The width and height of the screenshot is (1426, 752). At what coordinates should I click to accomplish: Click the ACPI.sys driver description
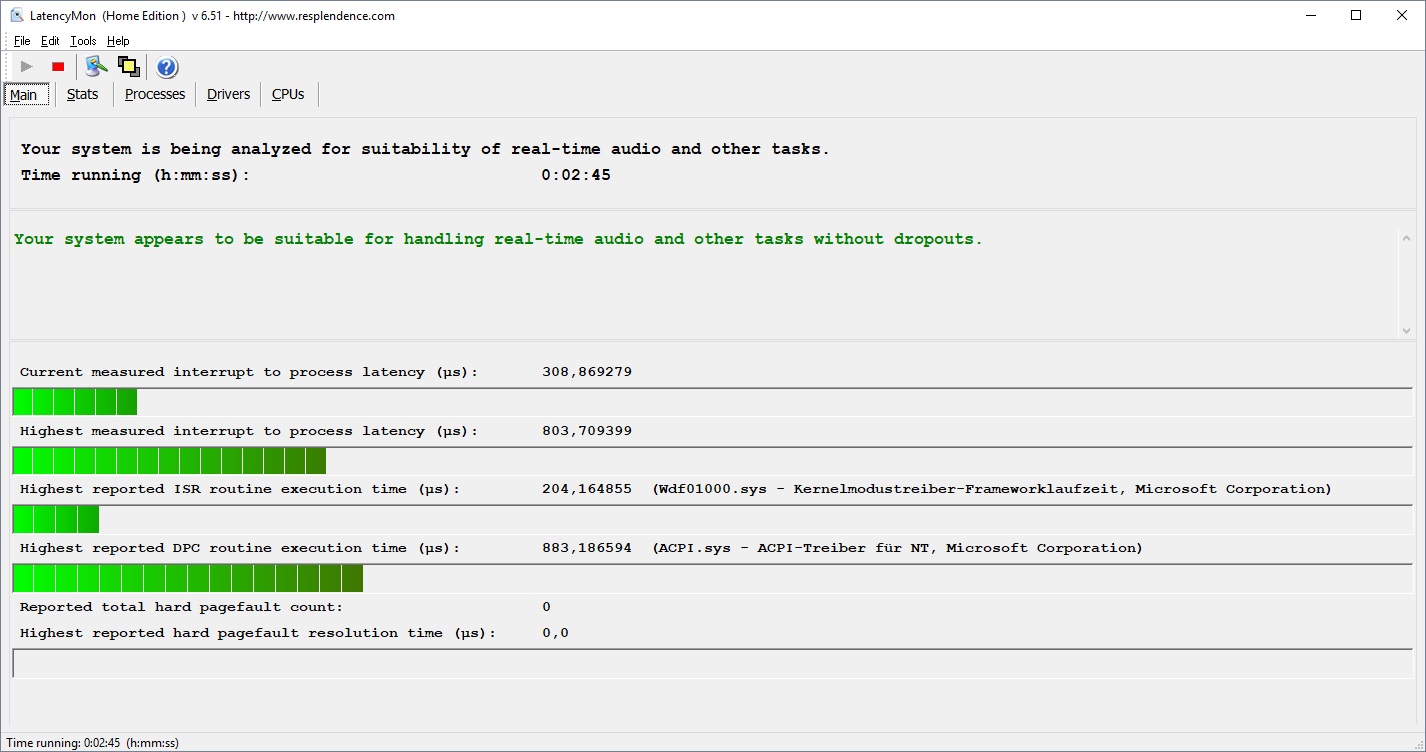[x=897, y=548]
